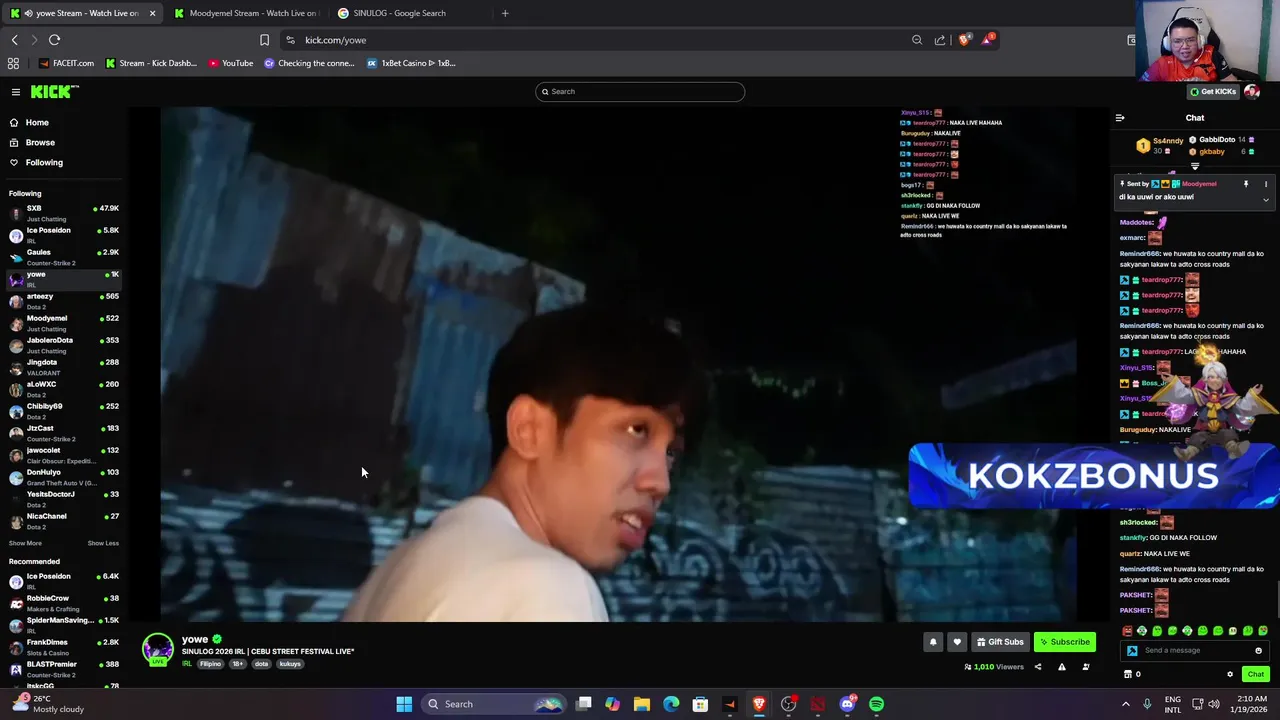The image size is (1280, 720).
Task: Open Spotify from the taskbar
Action: tap(876, 704)
